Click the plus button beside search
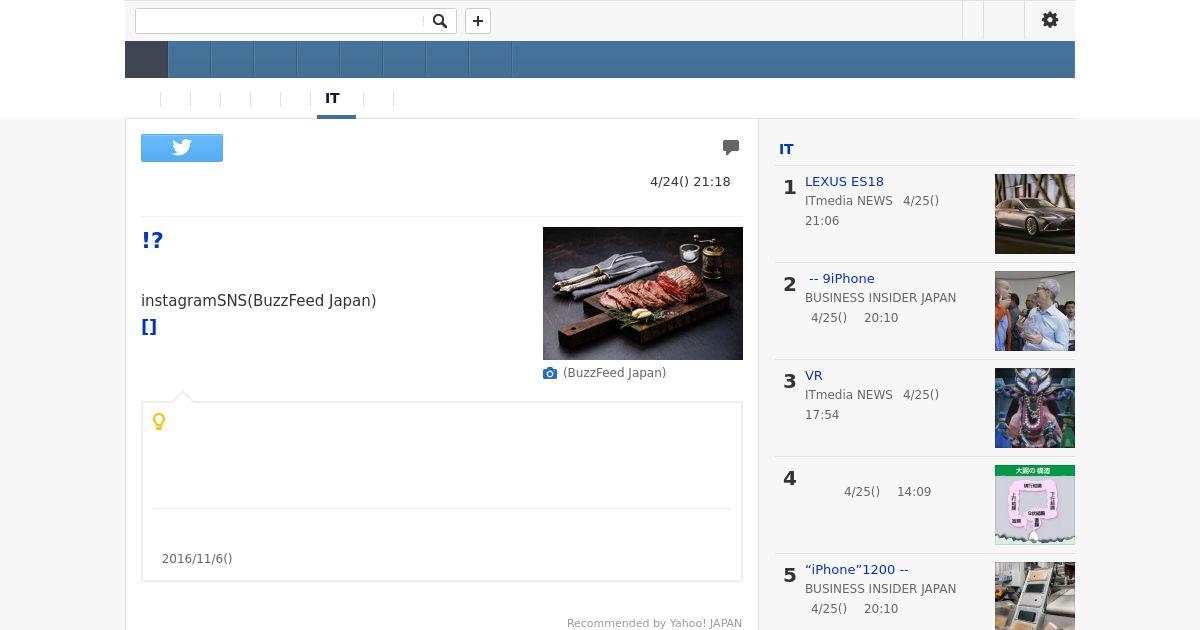This screenshot has width=1200, height=630. 478,21
